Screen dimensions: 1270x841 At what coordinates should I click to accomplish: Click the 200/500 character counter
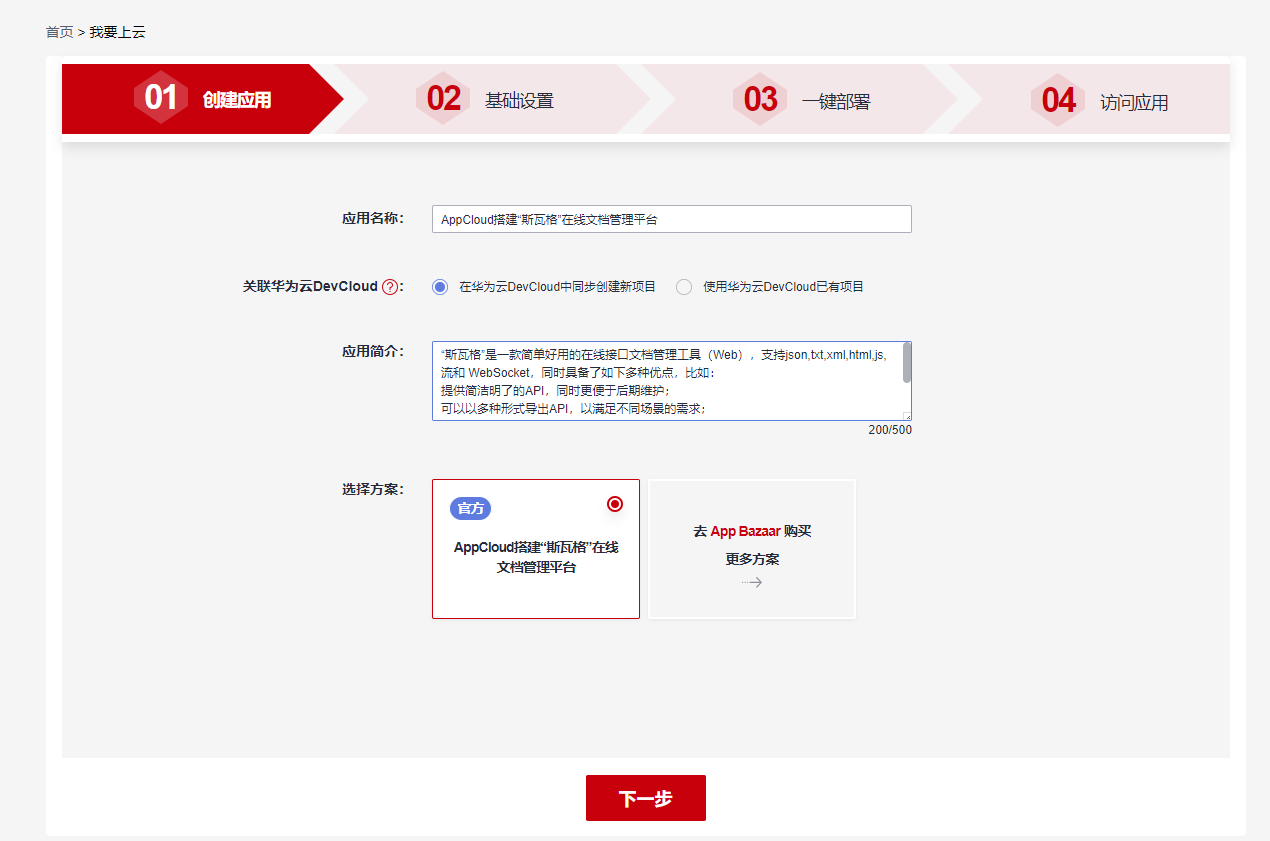890,430
